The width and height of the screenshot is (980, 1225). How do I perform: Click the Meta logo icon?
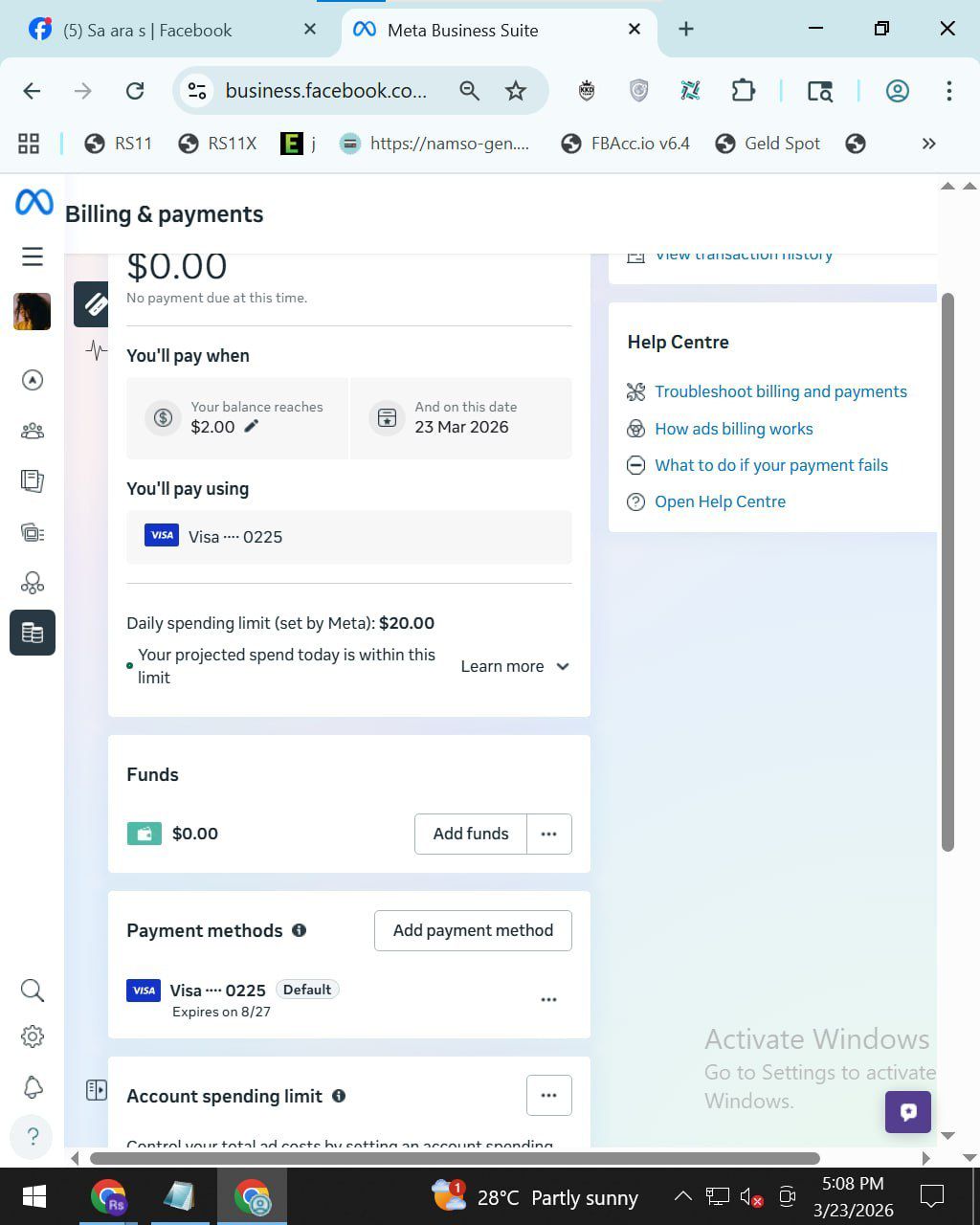(33, 203)
